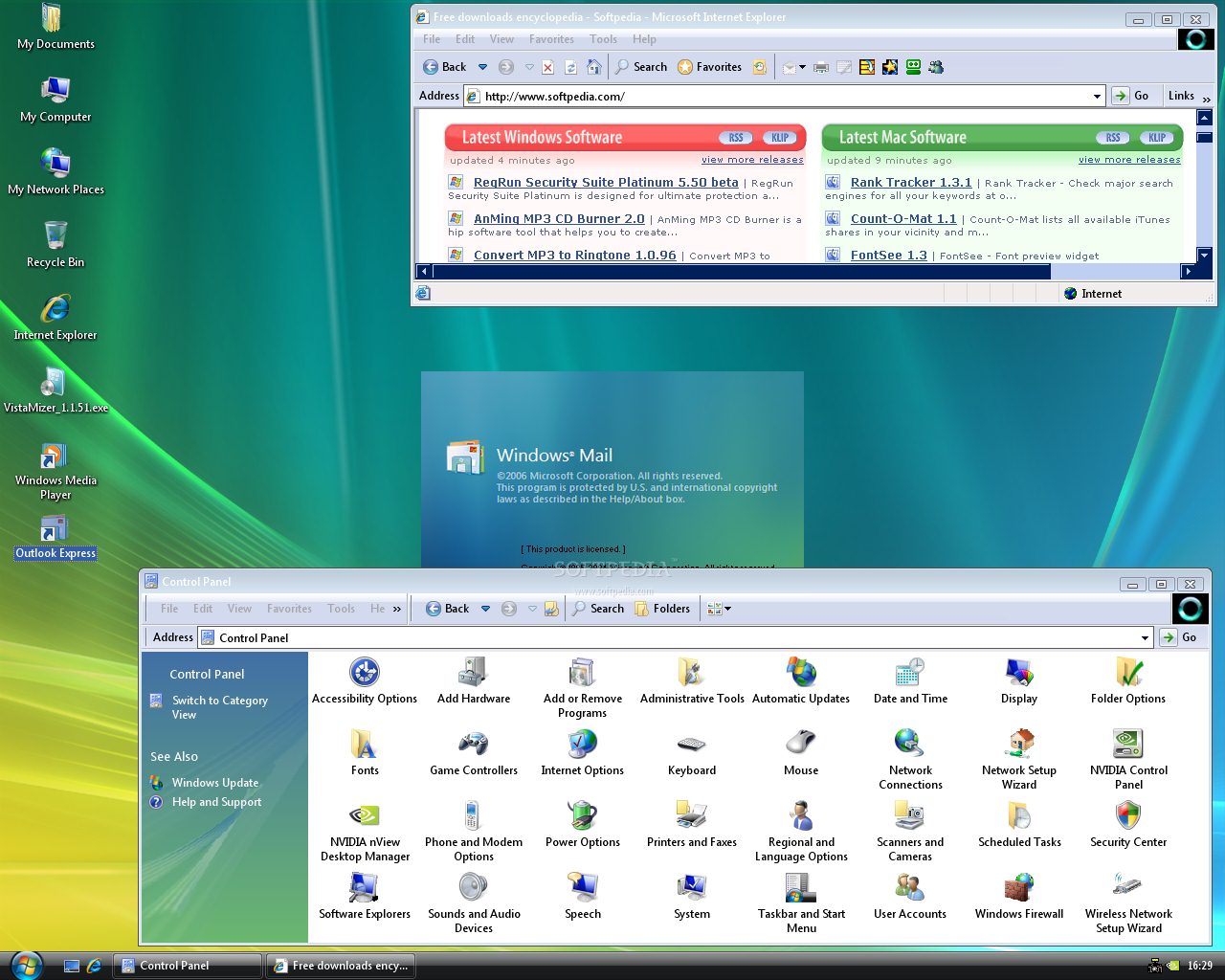The height and width of the screenshot is (980, 1225).
Task: Open the RegRun Security Suite Platinum link
Action: tap(606, 183)
